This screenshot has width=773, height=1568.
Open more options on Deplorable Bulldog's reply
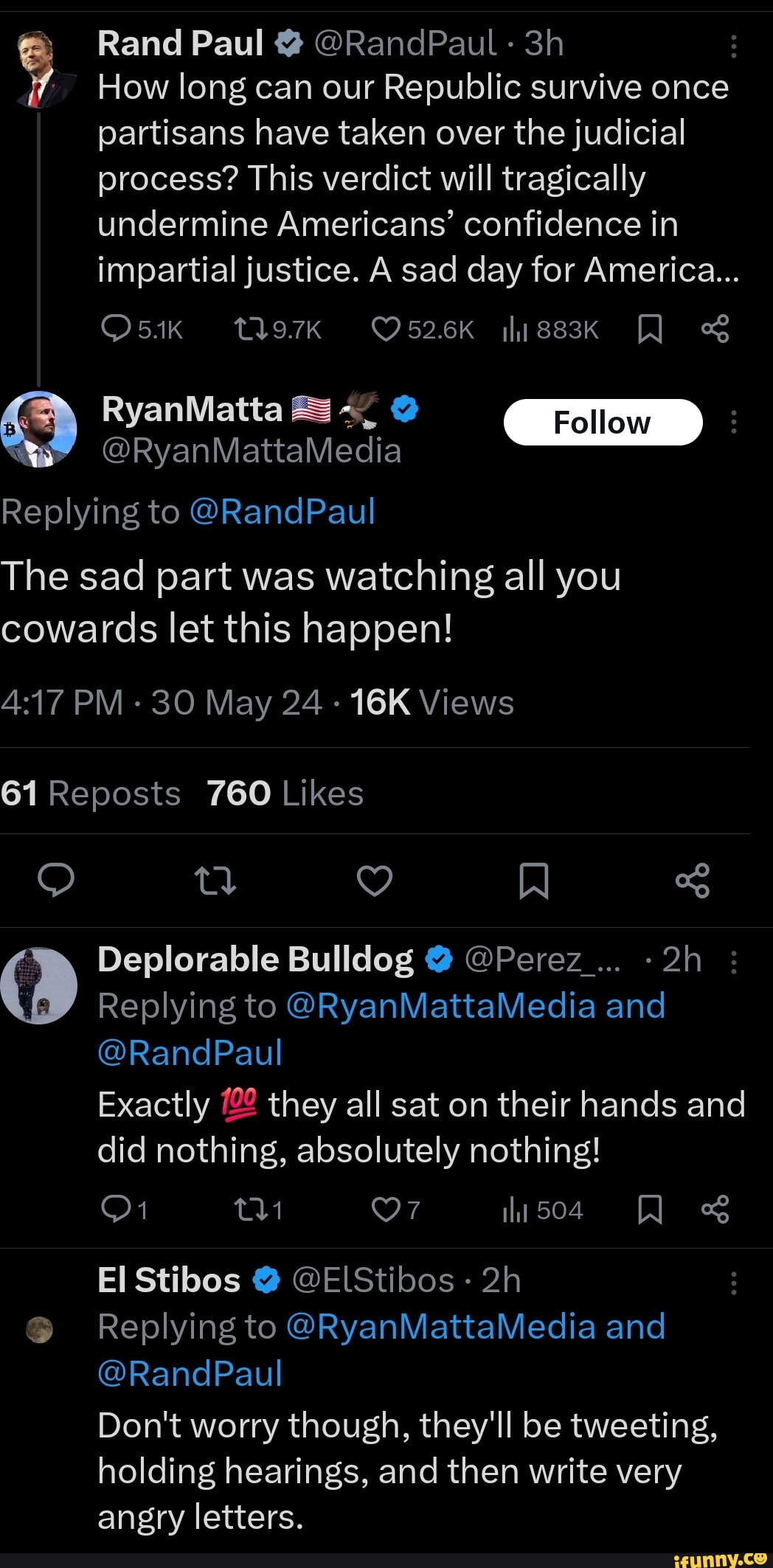tap(733, 962)
